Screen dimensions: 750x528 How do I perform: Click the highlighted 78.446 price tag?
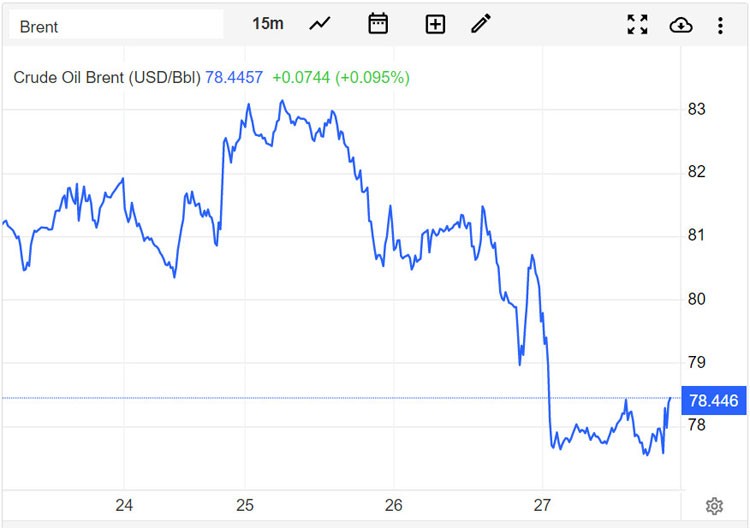coord(713,401)
